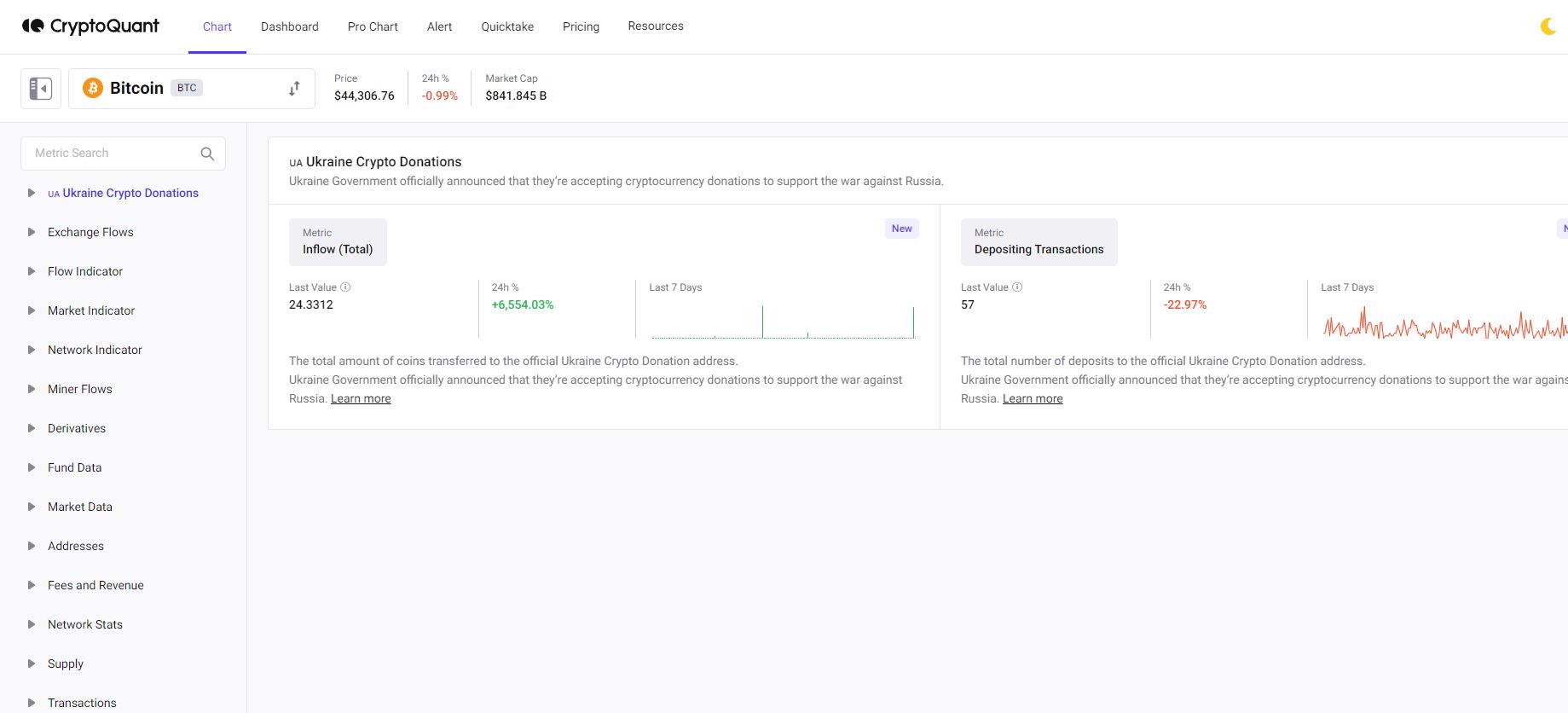The height and width of the screenshot is (713, 1568).
Task: Expand the Transactions arrow
Action: tap(32, 703)
